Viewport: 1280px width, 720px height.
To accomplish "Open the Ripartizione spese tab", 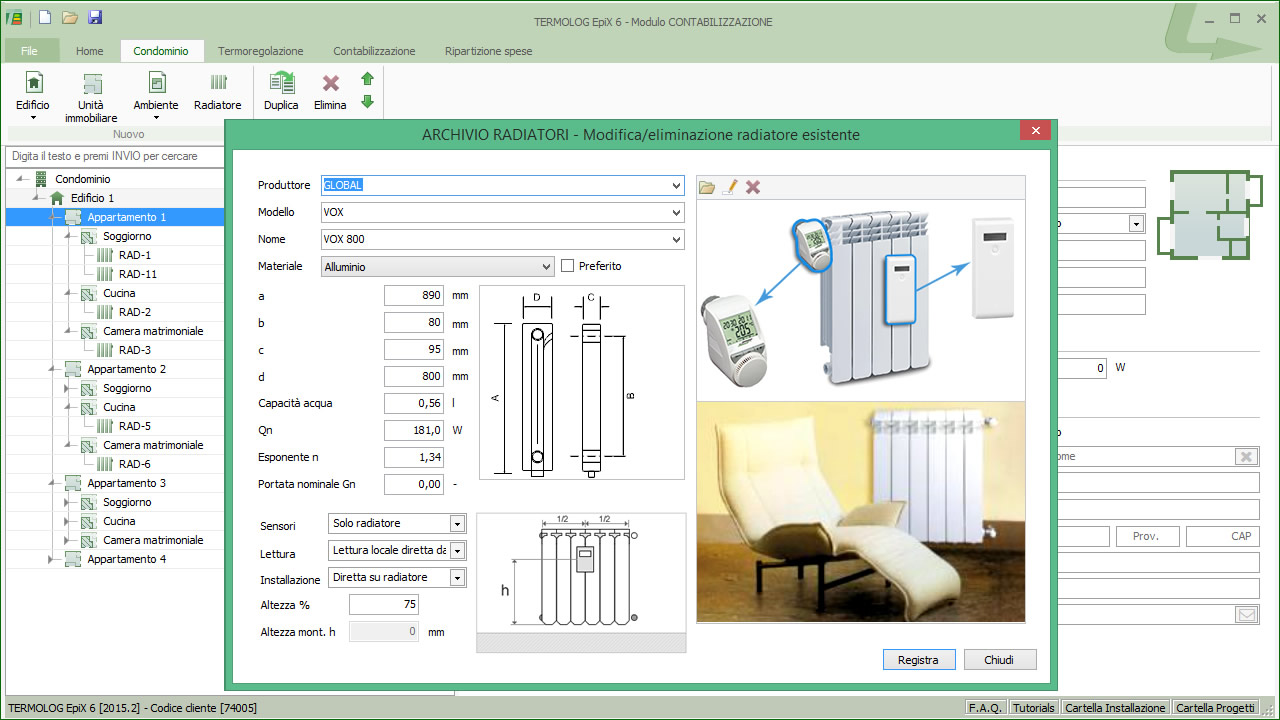I will 488,51.
